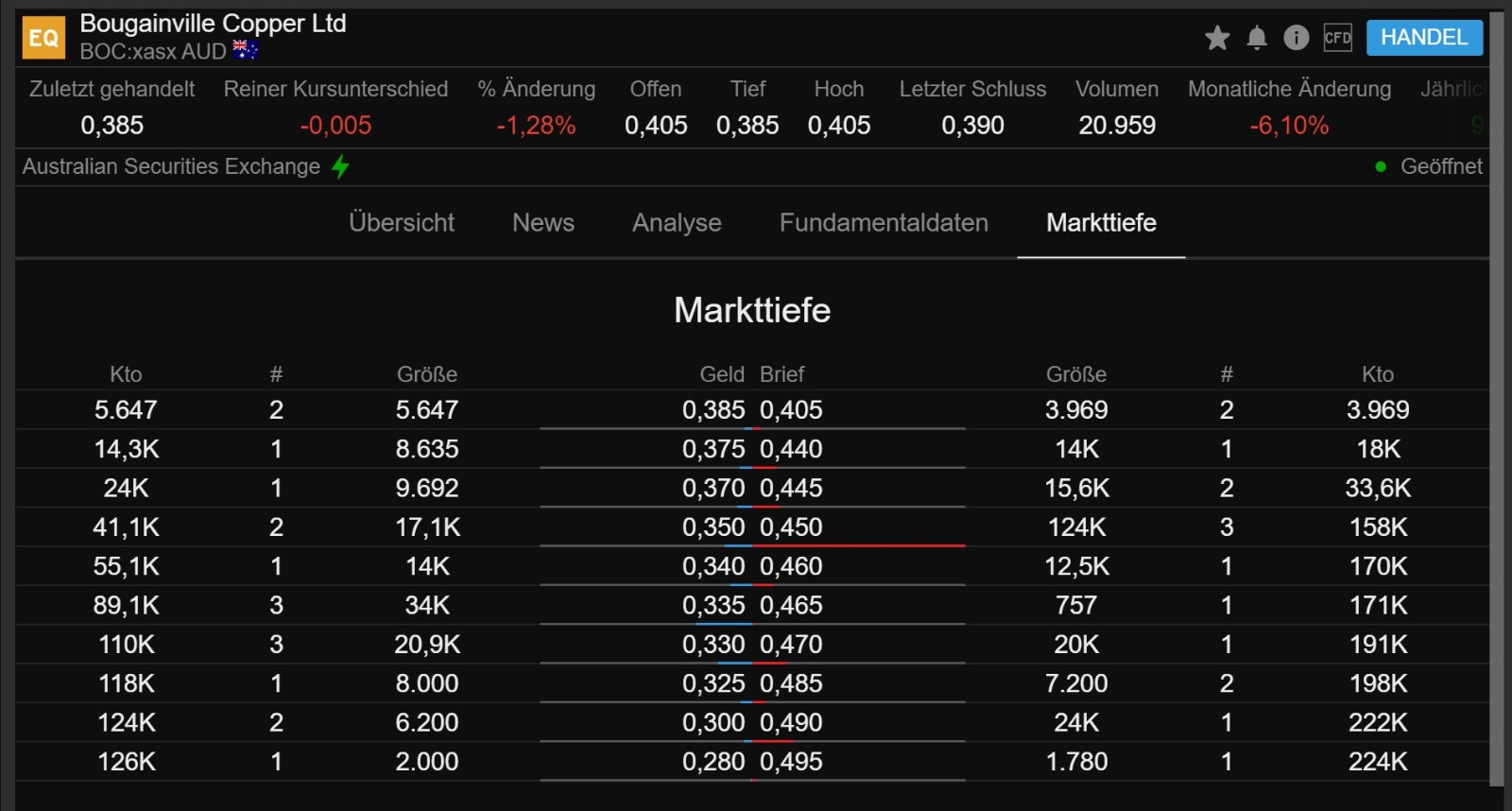
Task: Click ask price 0,470
Action: click(x=791, y=645)
